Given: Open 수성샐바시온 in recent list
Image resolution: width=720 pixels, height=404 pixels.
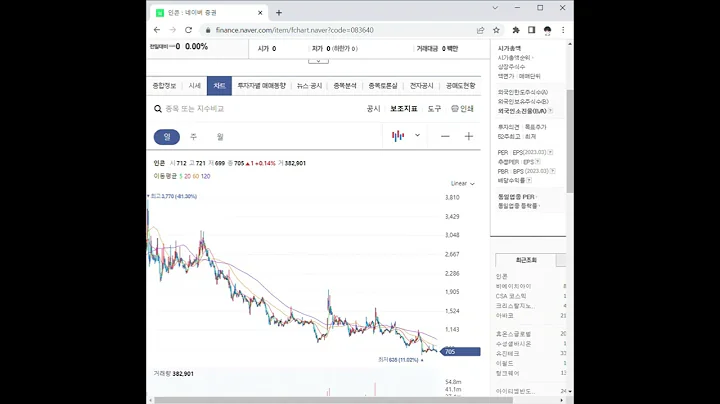Looking at the screenshot, I should coord(513,344).
